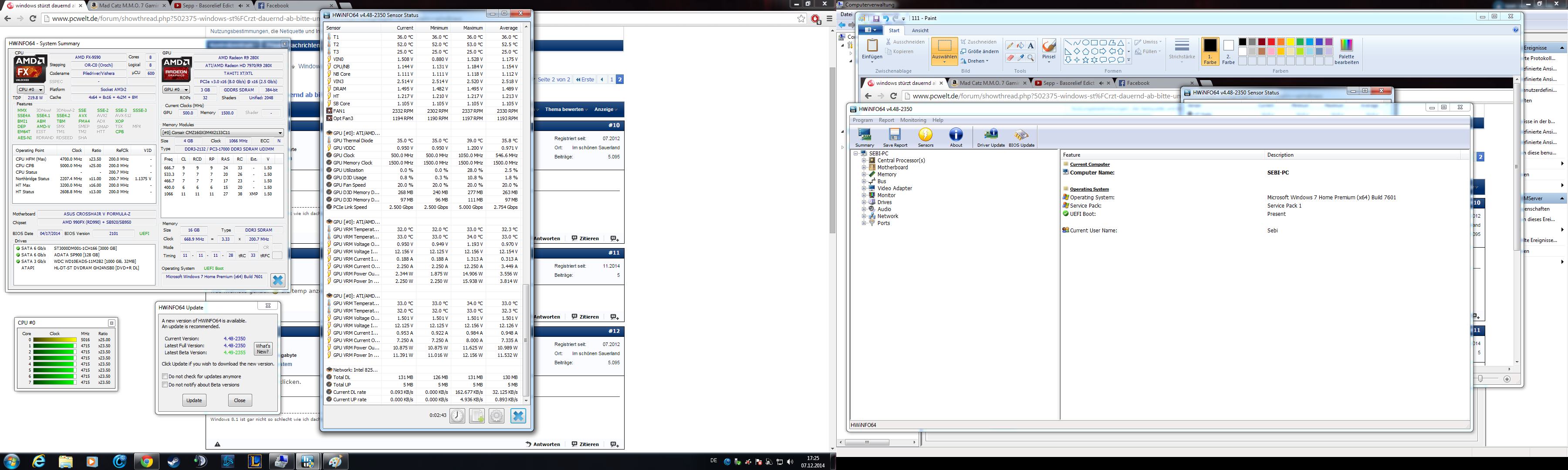
Task: Expand the Drives tree node
Action: coord(864,202)
